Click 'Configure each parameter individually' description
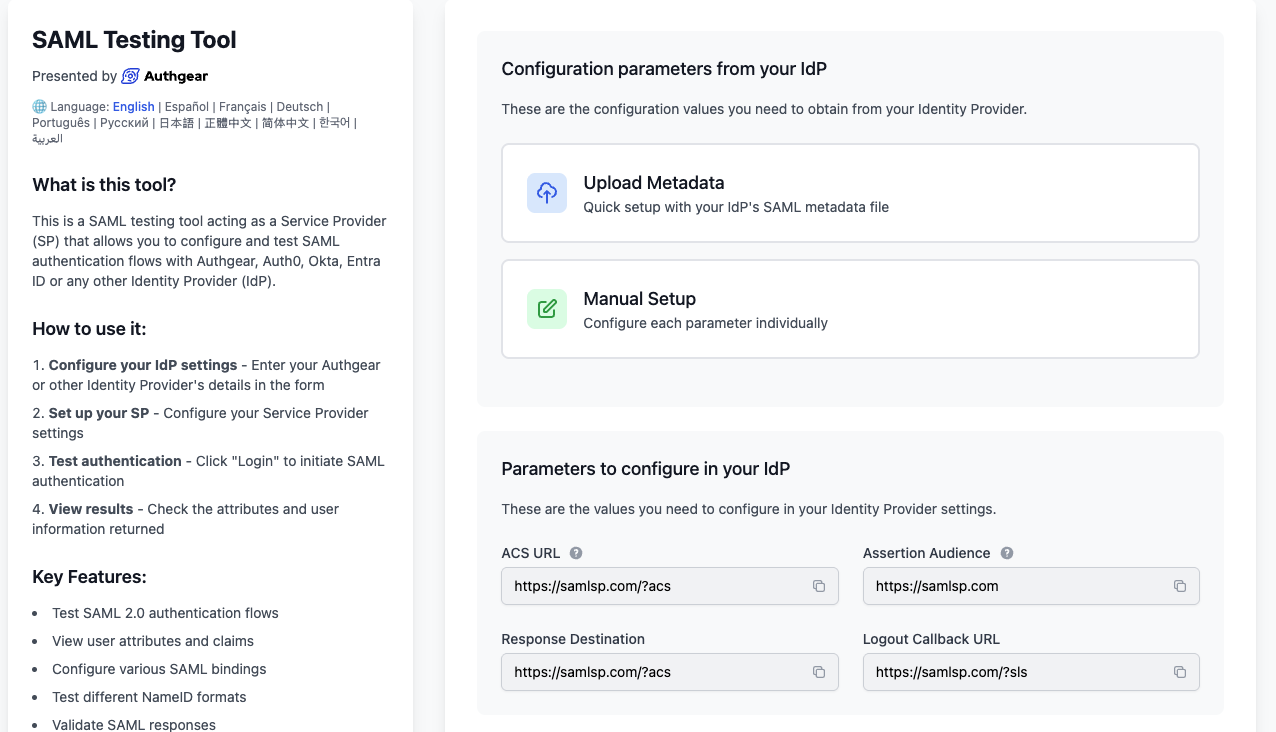 click(706, 323)
